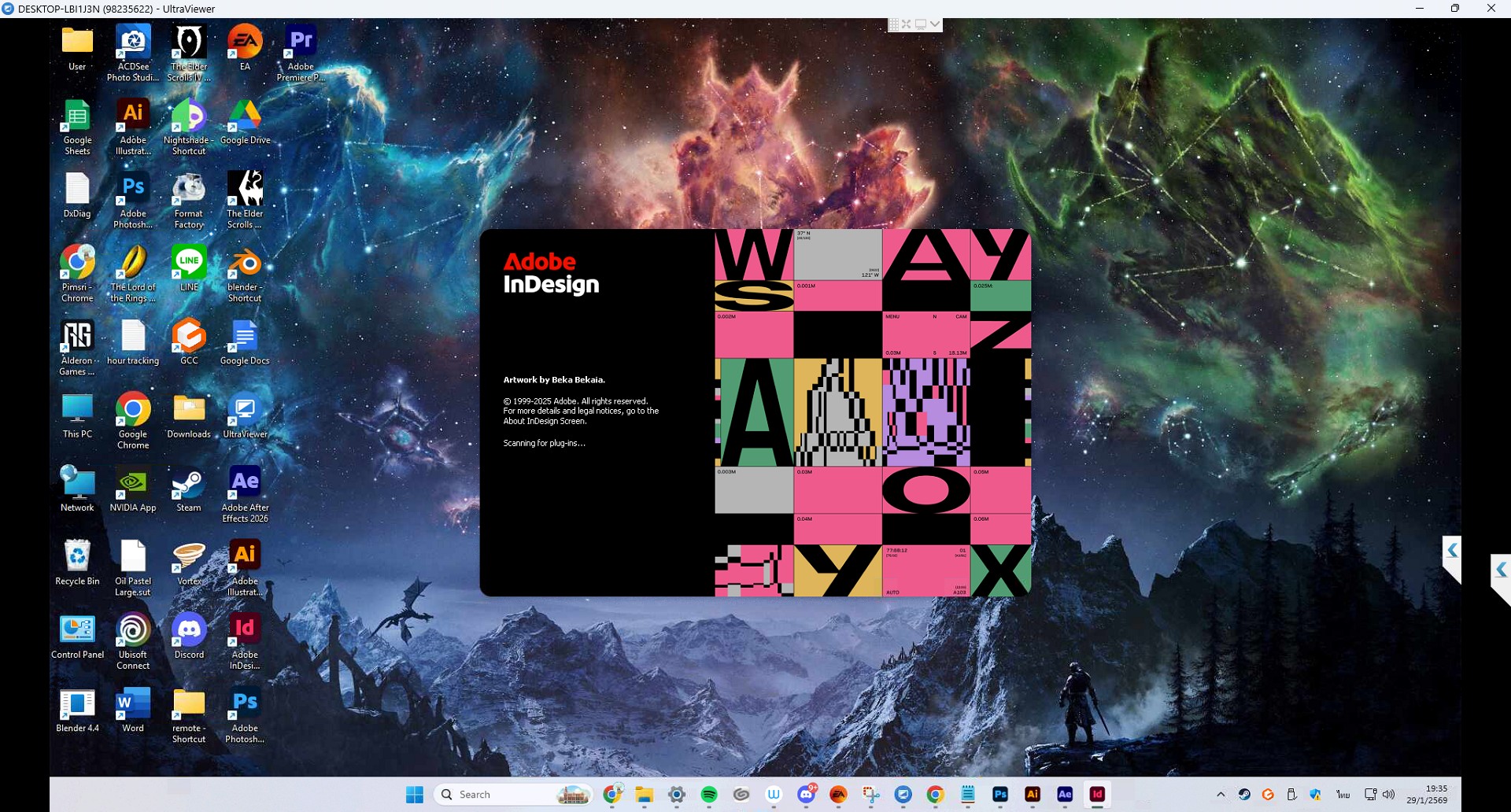
Task: Open Control Panel from the desktop
Action: pos(77,637)
